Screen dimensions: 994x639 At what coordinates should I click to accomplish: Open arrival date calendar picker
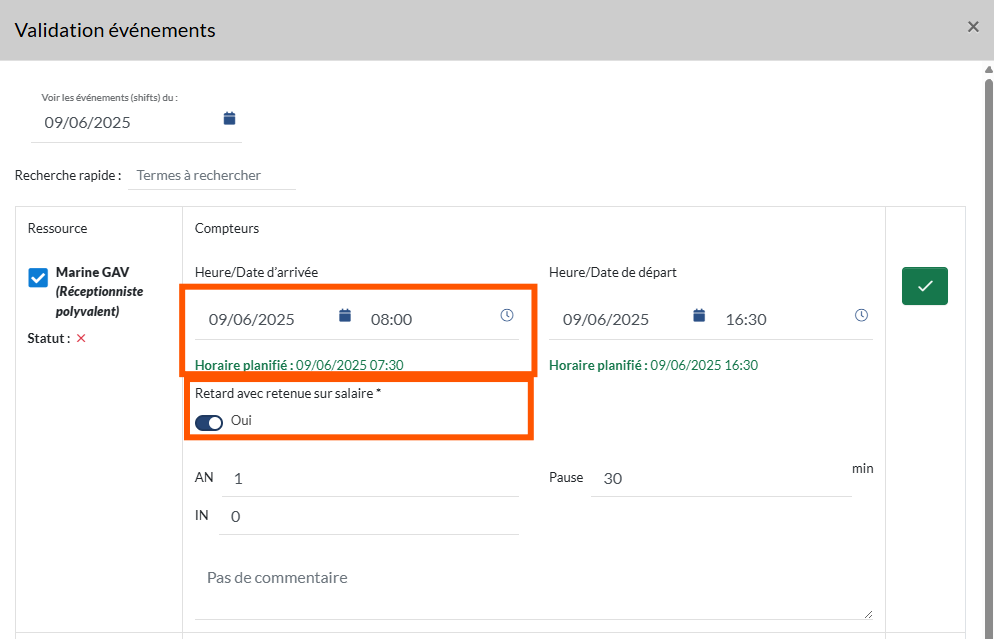tap(345, 316)
